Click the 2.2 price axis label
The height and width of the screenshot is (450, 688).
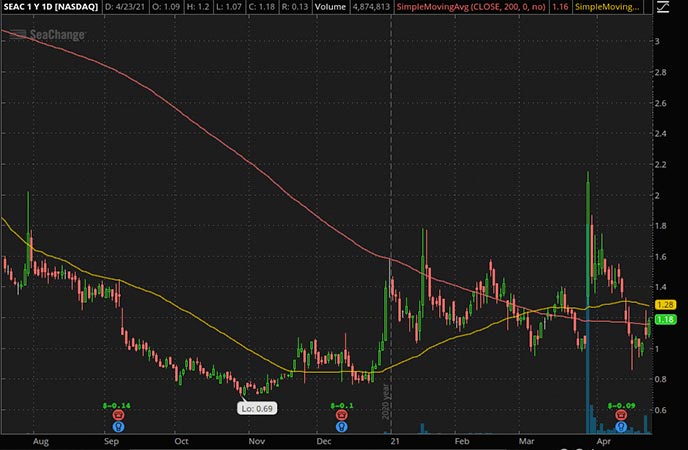(660, 164)
